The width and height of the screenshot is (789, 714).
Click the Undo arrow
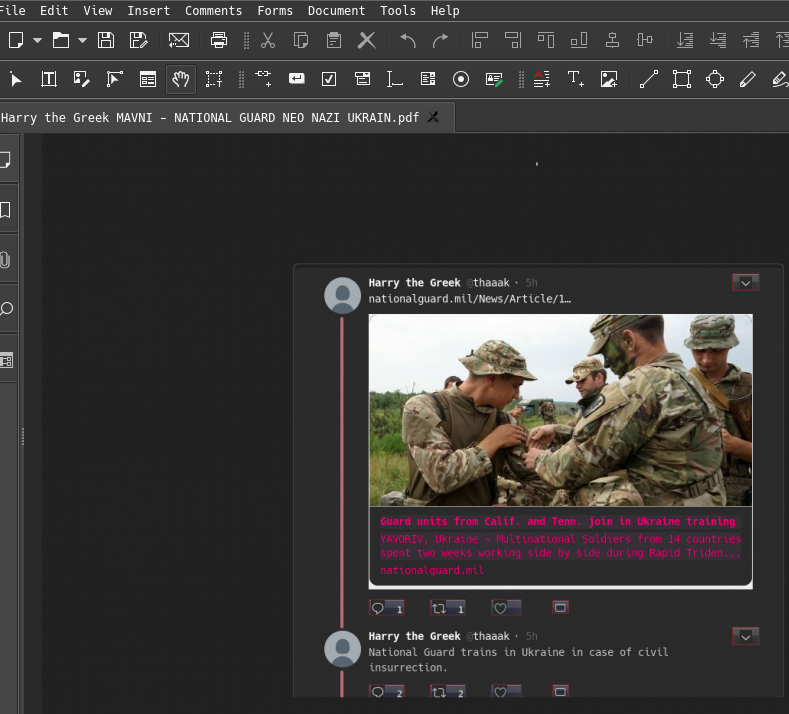[x=408, y=40]
